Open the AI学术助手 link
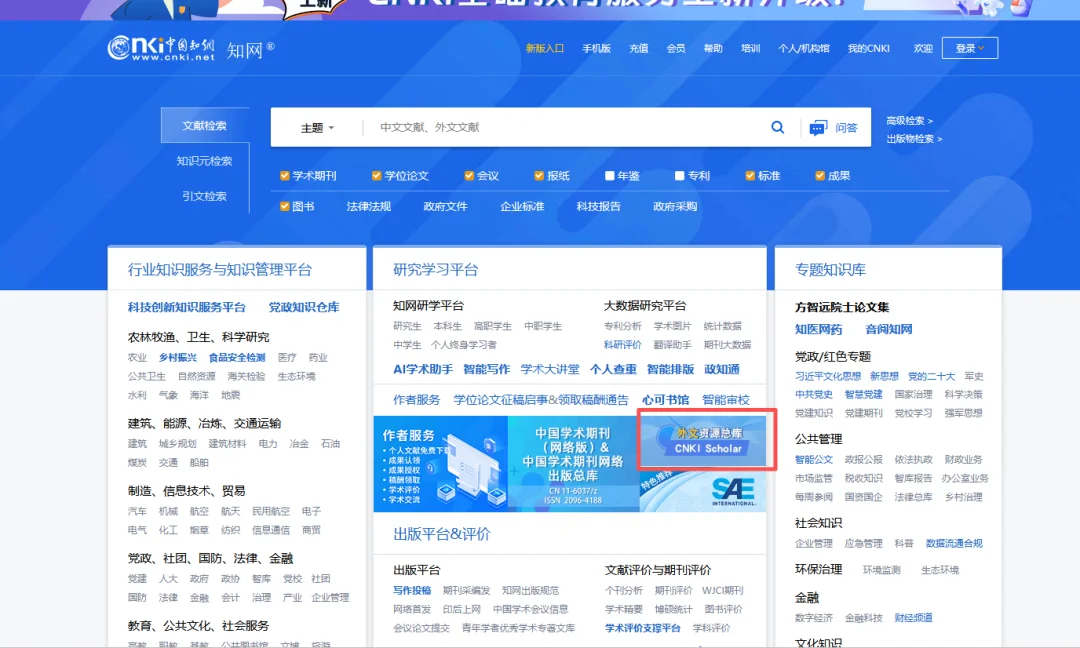The height and width of the screenshot is (648, 1080). [x=423, y=369]
